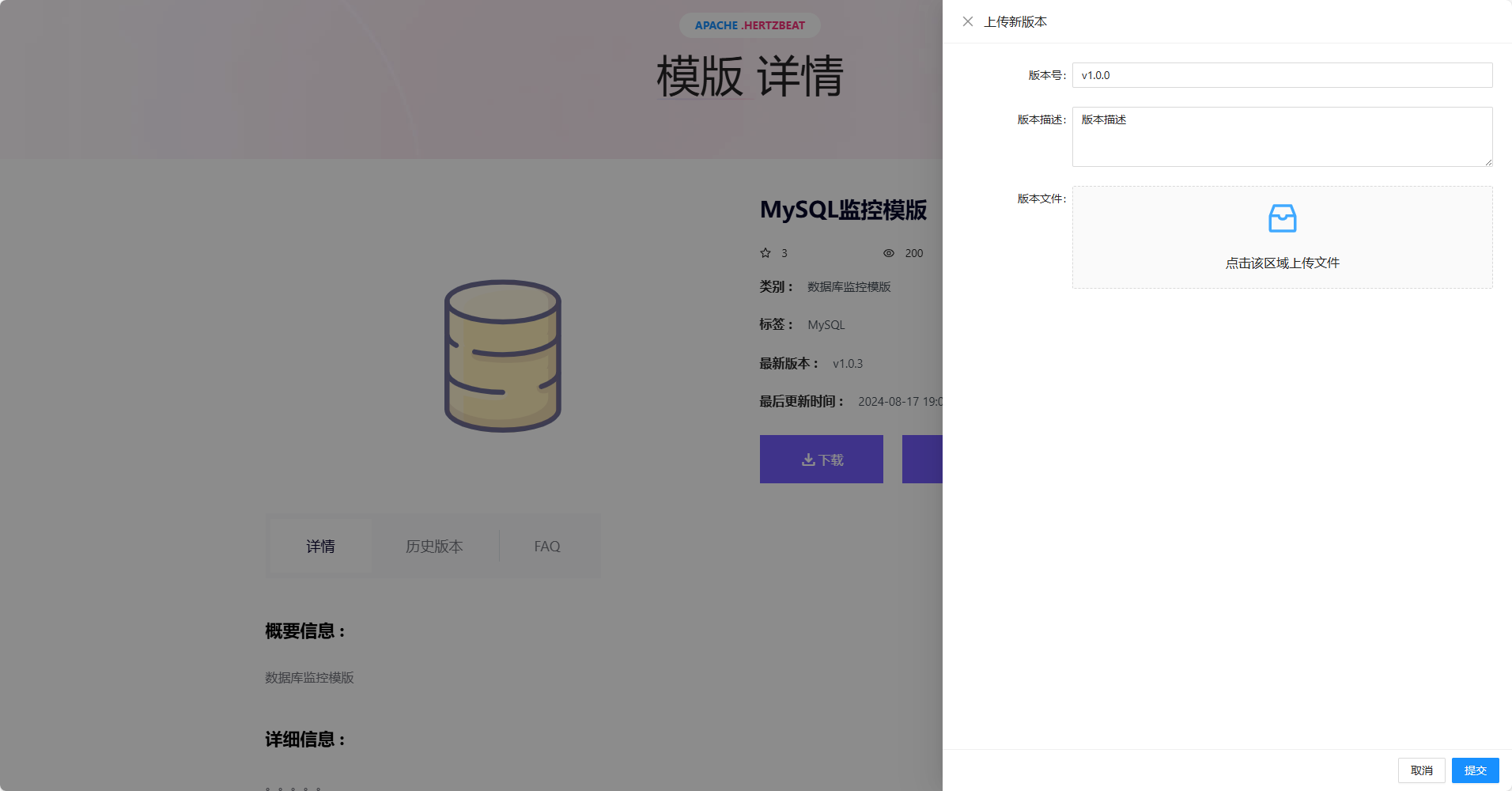The width and height of the screenshot is (1512, 791).
Task: Click the inbox upload icon
Action: (x=1282, y=218)
